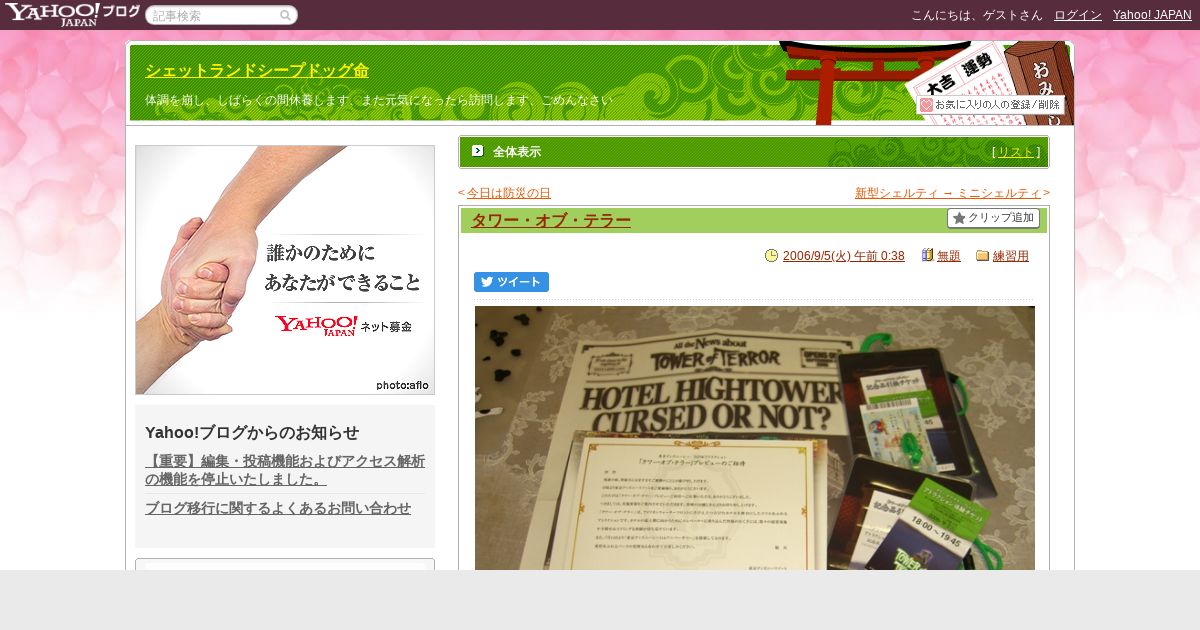Click the 全体表示 heading text
This screenshot has height=630, width=1200.
click(x=517, y=152)
